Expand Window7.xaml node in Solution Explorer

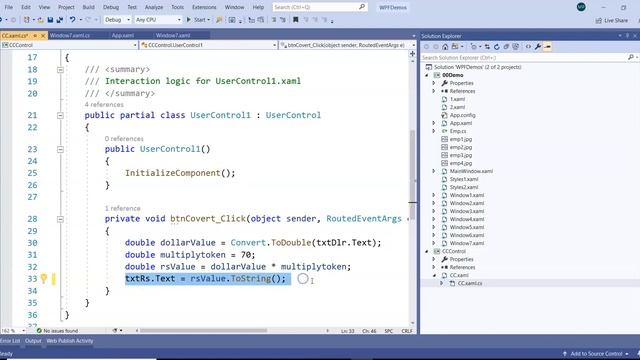click(434, 243)
